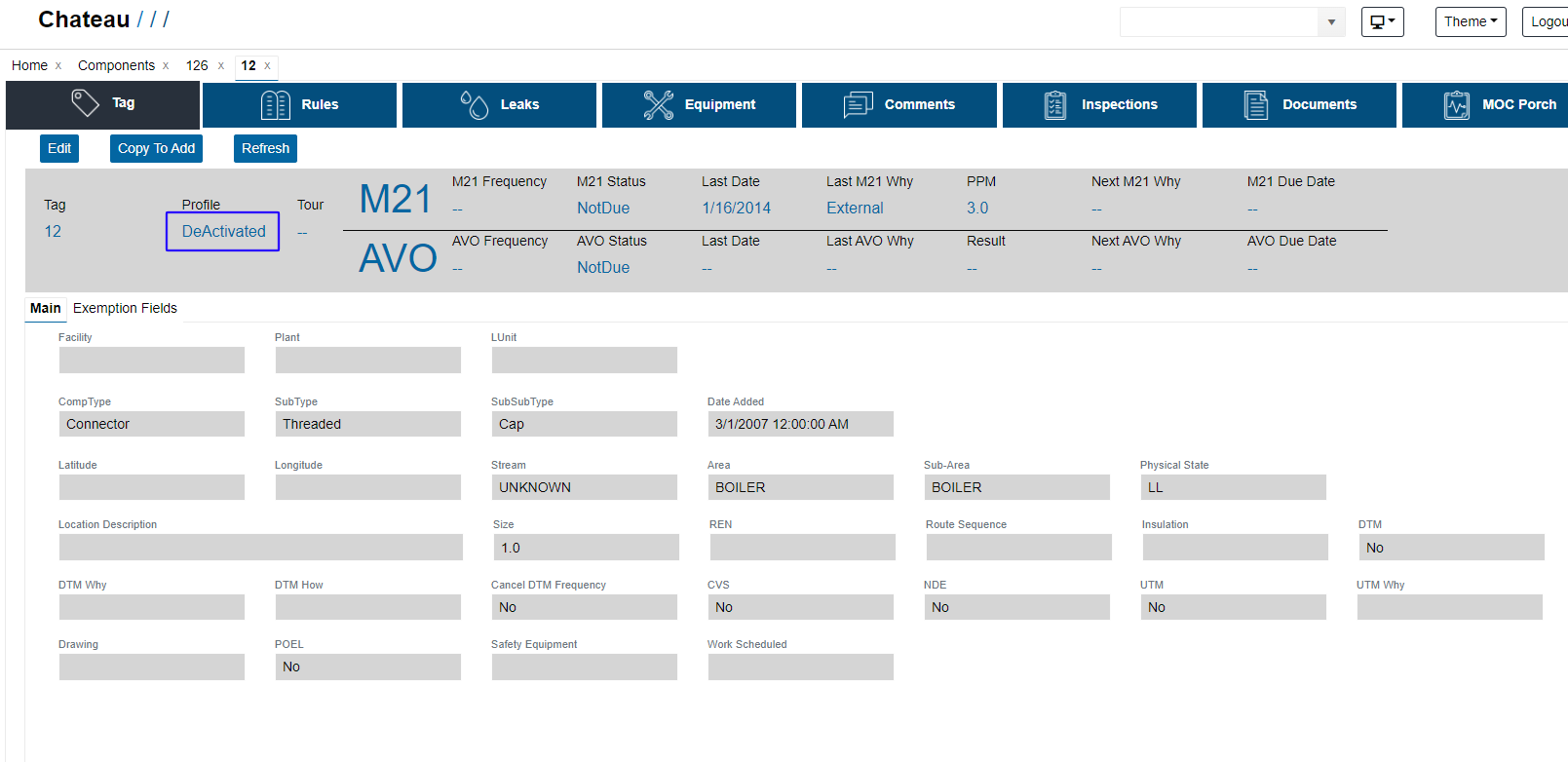This screenshot has width=1568, height=762.
Task: Click the Stream field showing UNKNOWN
Action: [585, 487]
